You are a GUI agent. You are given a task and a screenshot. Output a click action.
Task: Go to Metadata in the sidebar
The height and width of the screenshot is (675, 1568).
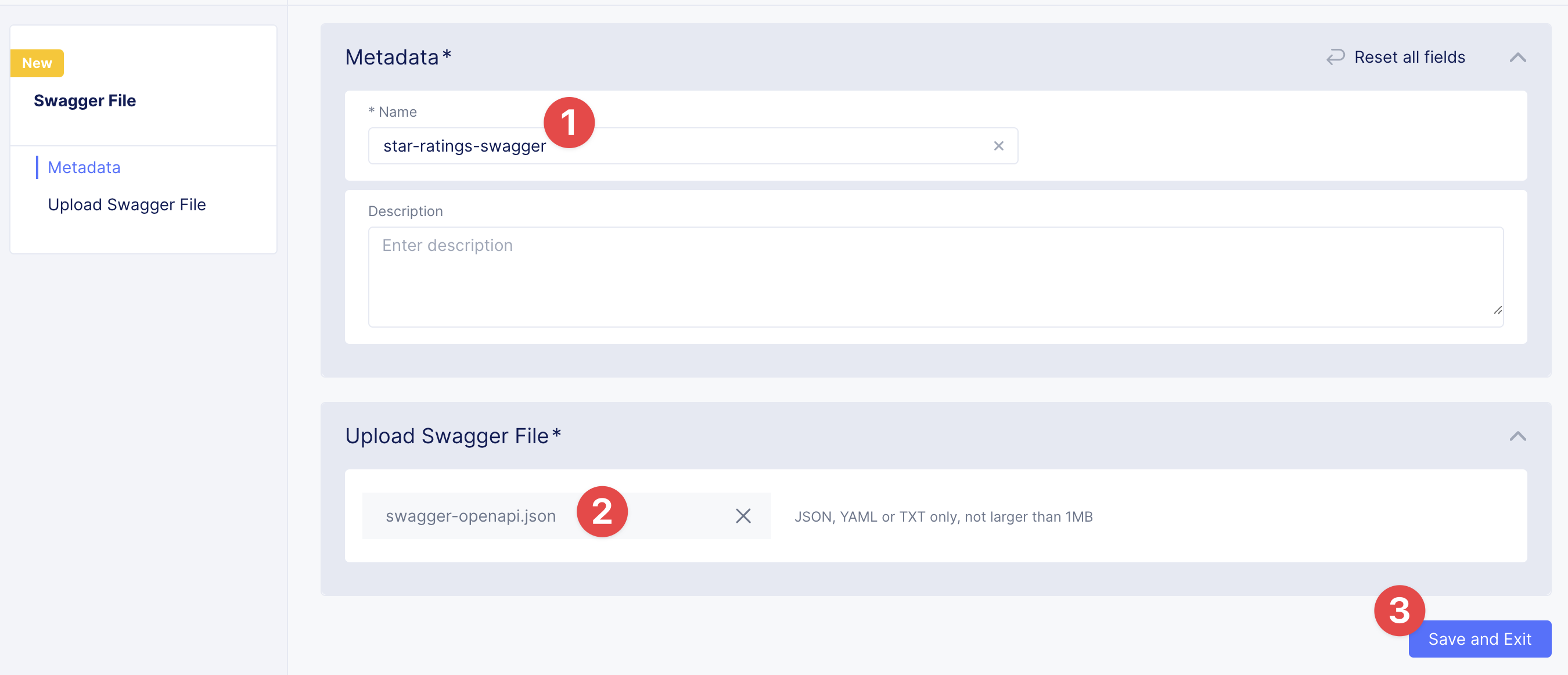(84, 167)
